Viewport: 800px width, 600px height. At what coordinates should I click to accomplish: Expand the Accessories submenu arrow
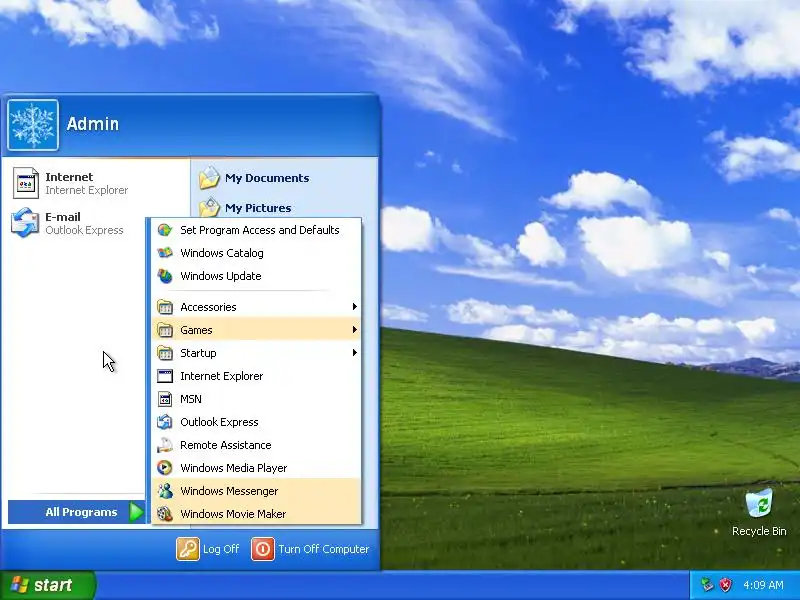[354, 307]
